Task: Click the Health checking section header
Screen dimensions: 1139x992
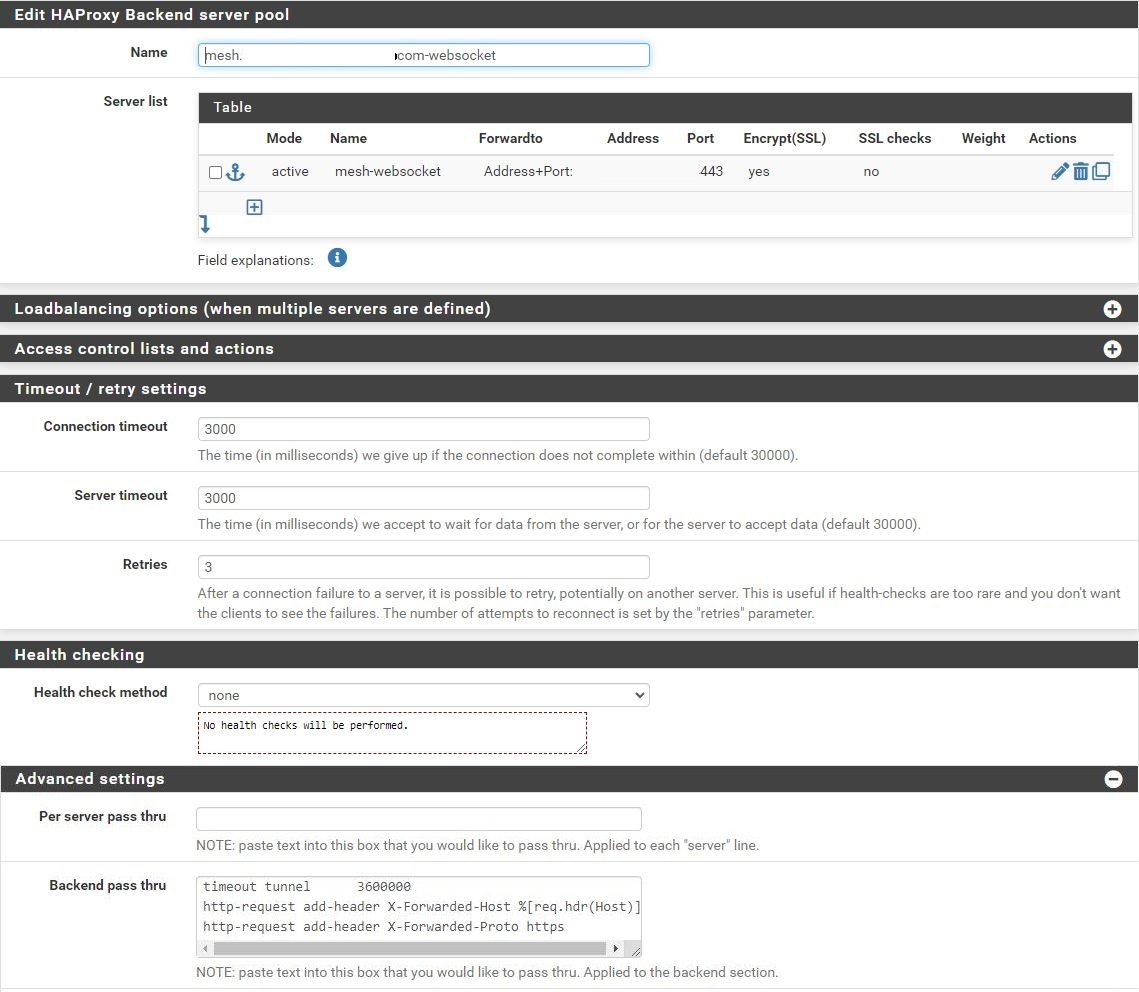Action: pyautogui.click(x=79, y=654)
